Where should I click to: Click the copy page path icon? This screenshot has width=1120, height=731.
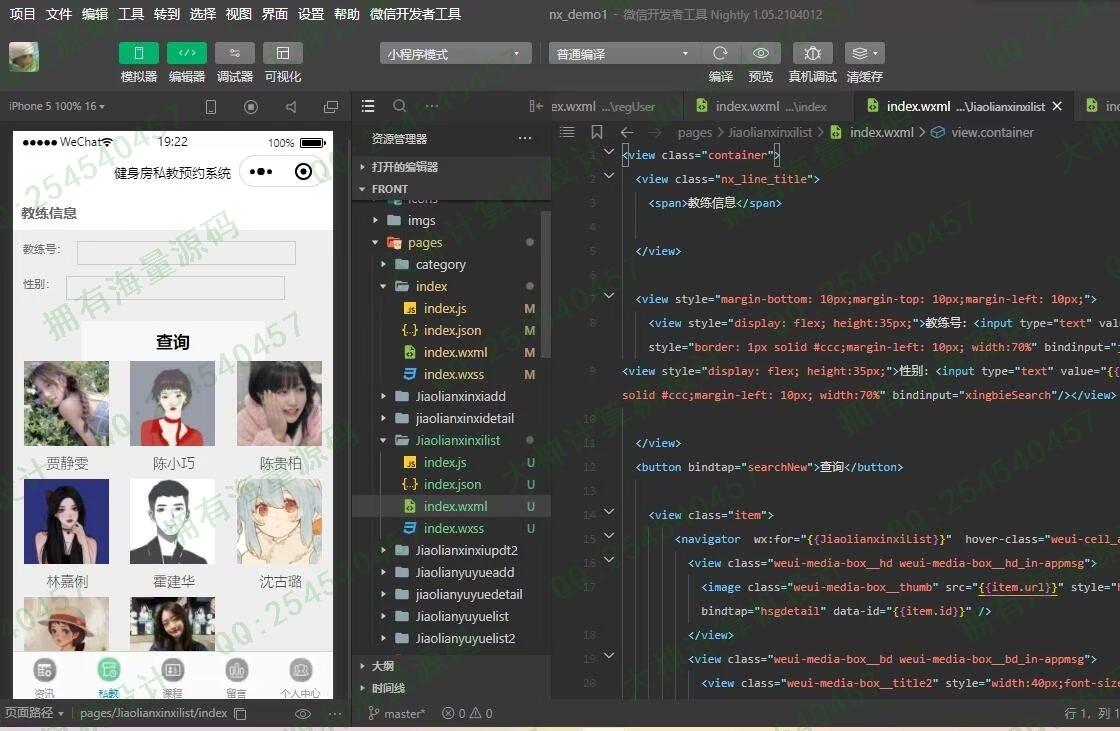click(241, 713)
